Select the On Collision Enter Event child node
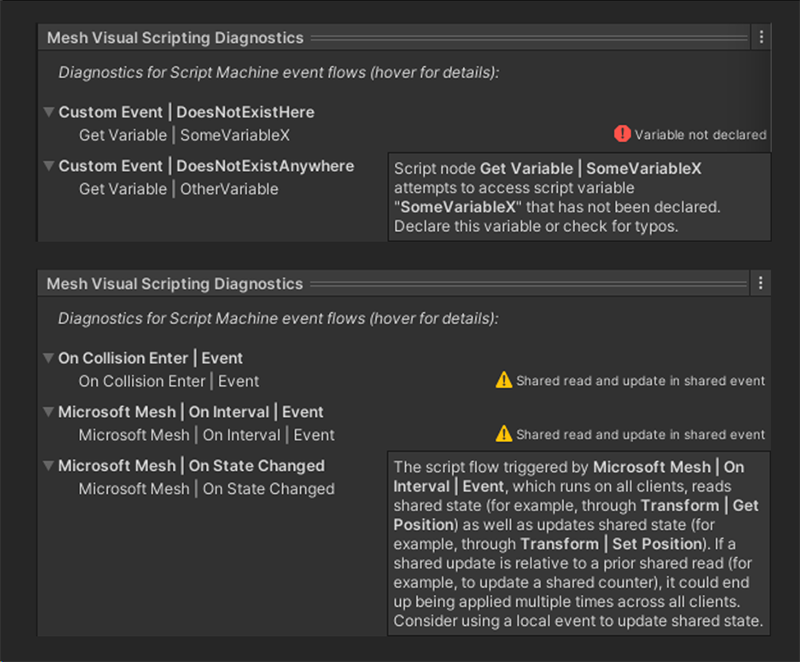The height and width of the screenshot is (662, 800). click(x=168, y=381)
